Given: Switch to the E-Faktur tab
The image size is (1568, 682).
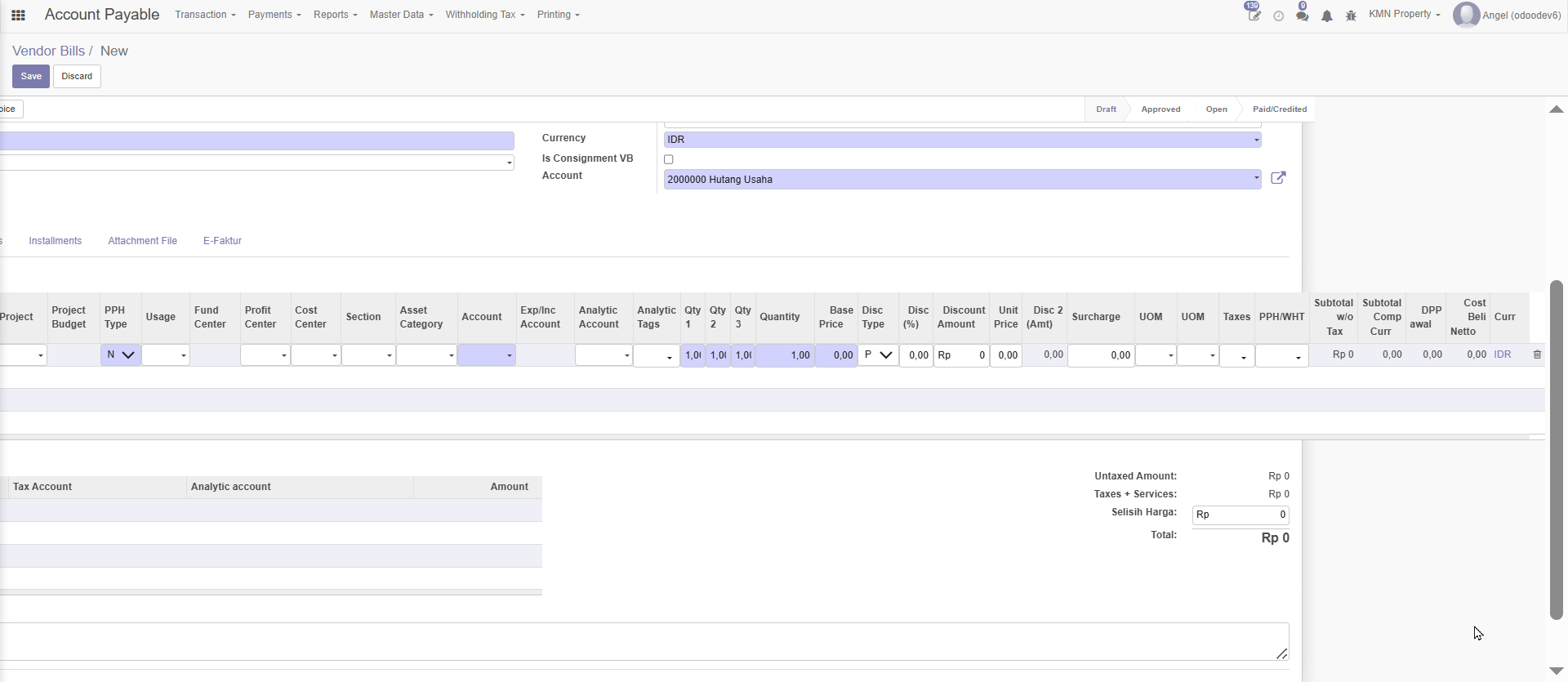Looking at the screenshot, I should 222,241.
